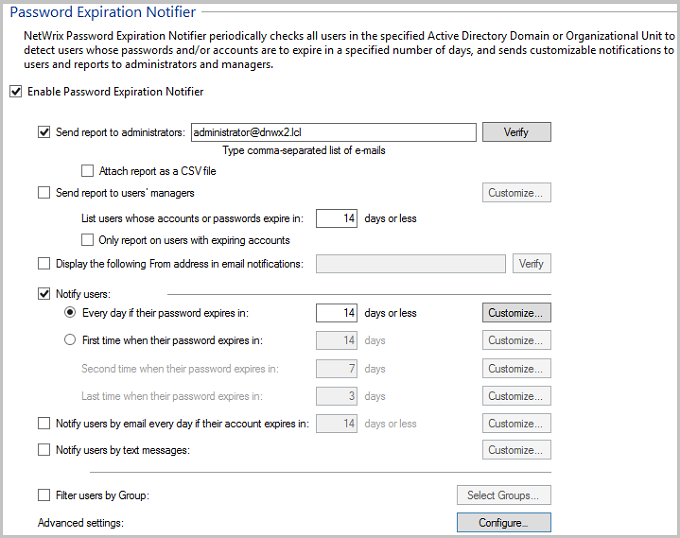This screenshot has height=538, width=680.
Task: Click First time password expires days field
Action: tap(337, 340)
